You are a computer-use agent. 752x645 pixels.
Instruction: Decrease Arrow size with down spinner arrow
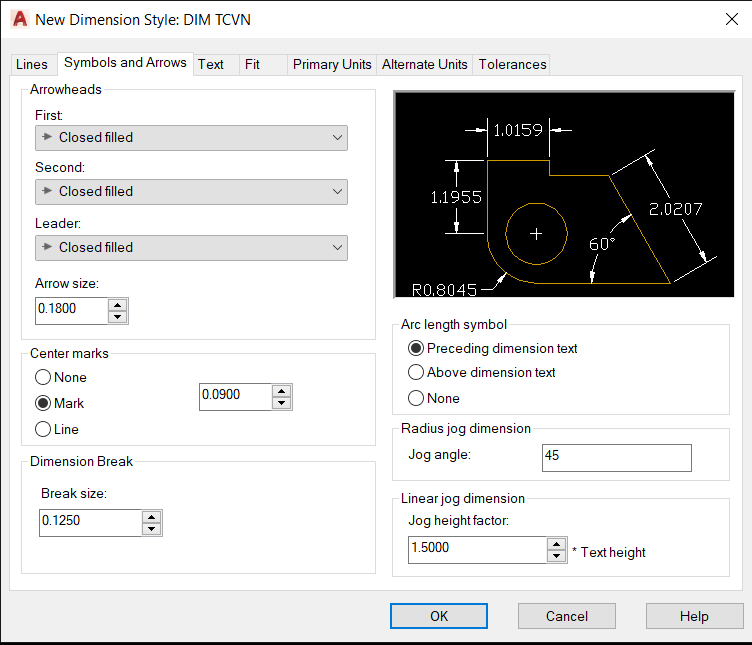(118, 317)
